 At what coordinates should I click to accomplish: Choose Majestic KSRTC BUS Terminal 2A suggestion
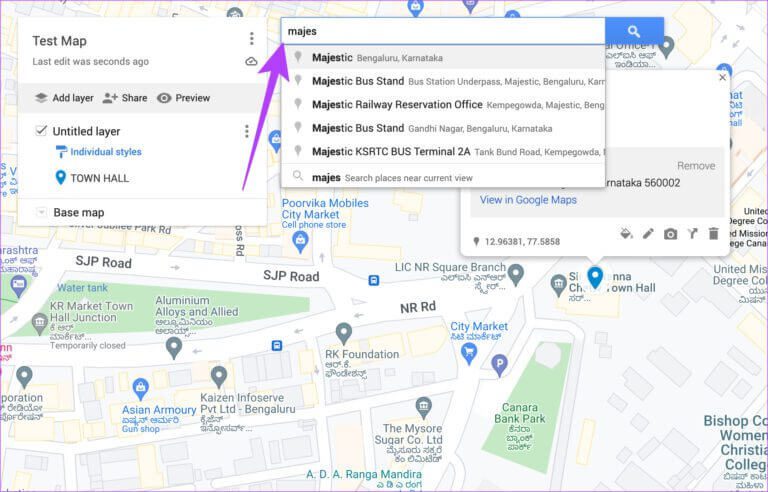(x=443, y=151)
